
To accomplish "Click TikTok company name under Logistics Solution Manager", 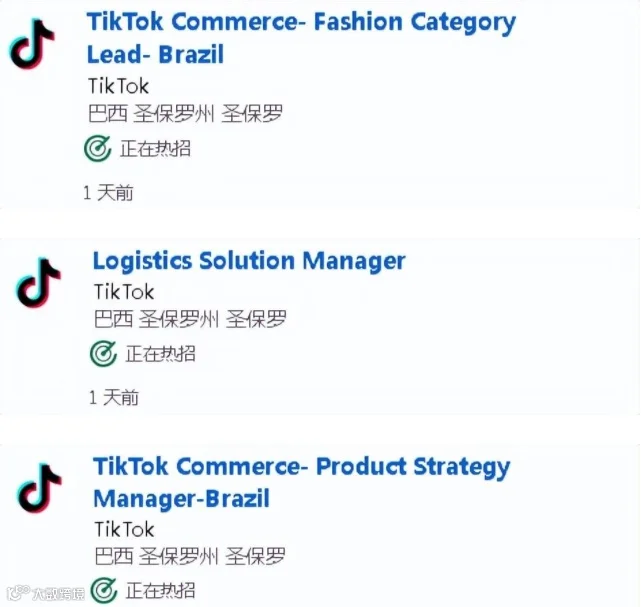I will pos(124,292).
